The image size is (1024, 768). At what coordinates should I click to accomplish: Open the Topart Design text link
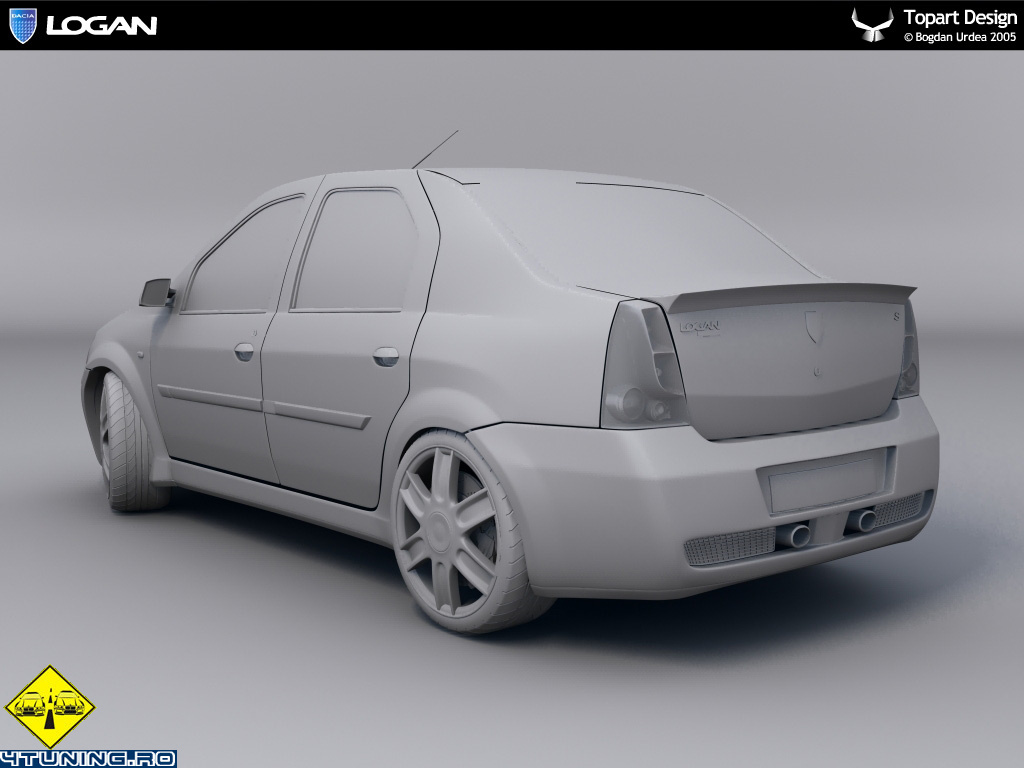click(x=959, y=18)
